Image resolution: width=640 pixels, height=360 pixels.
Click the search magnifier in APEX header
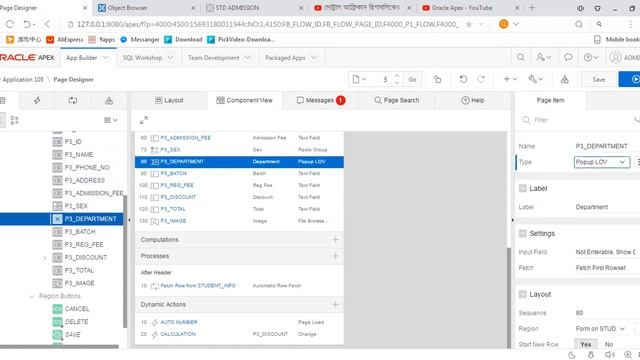point(520,58)
